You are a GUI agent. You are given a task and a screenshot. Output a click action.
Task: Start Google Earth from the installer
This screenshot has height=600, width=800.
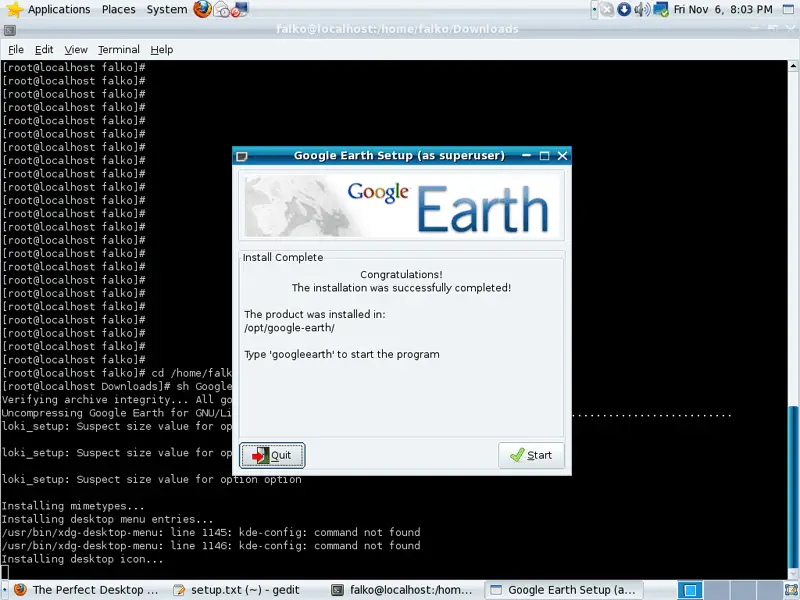point(531,455)
